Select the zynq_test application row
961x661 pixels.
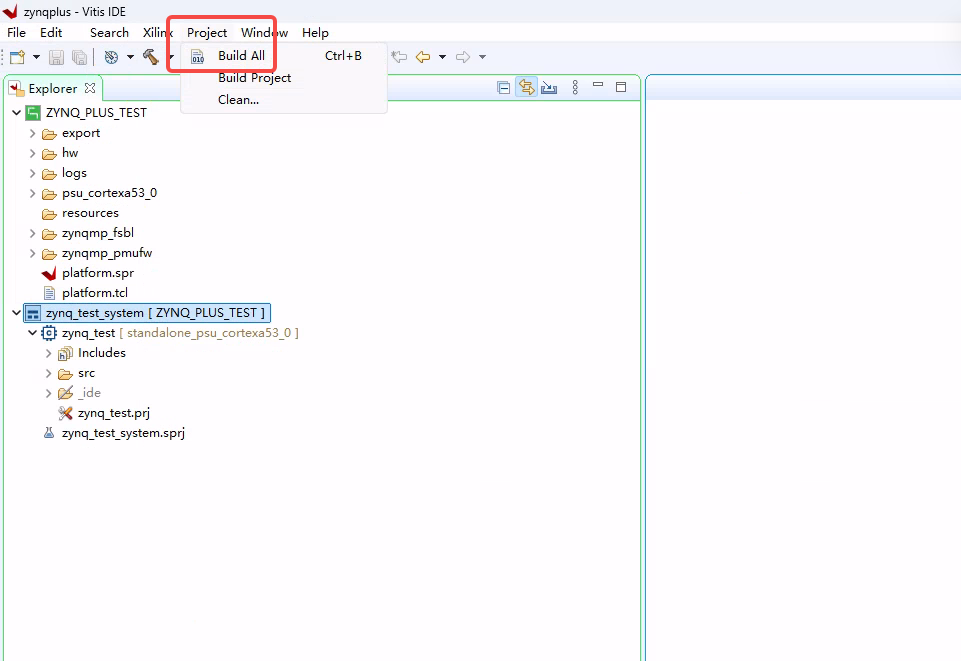[180, 333]
